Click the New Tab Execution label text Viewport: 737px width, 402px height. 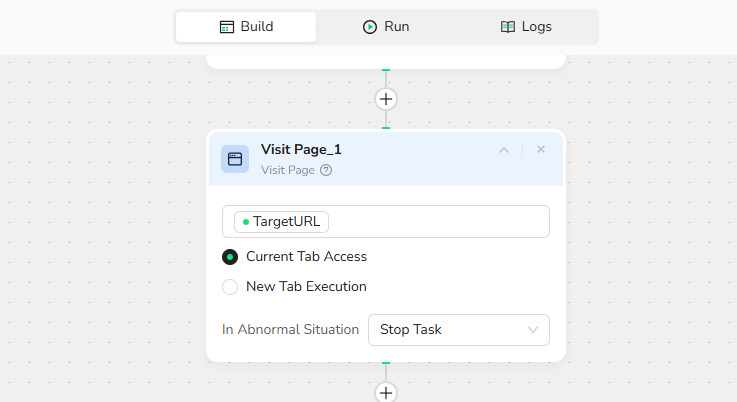[x=306, y=287]
